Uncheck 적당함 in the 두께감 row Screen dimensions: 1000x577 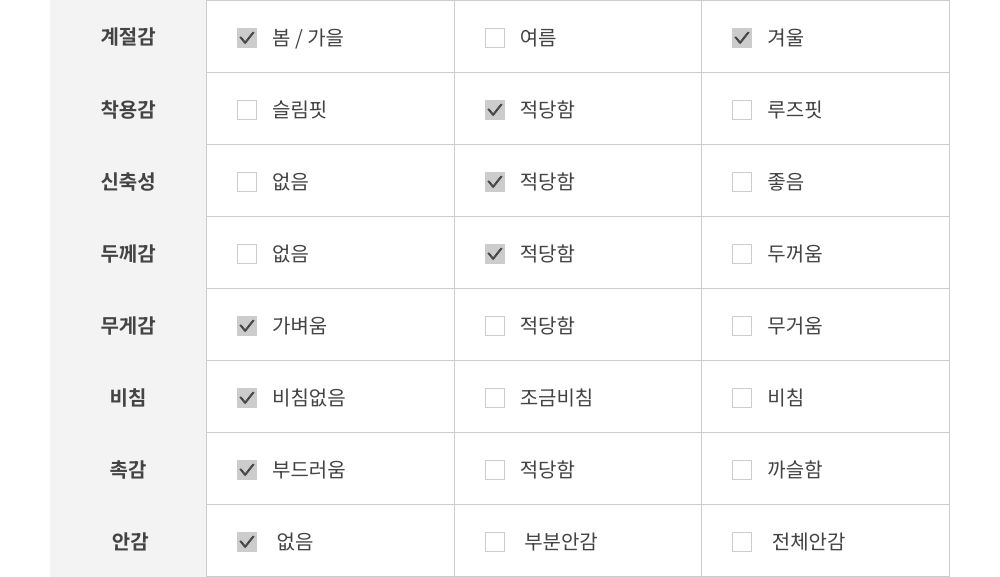[x=495, y=254]
